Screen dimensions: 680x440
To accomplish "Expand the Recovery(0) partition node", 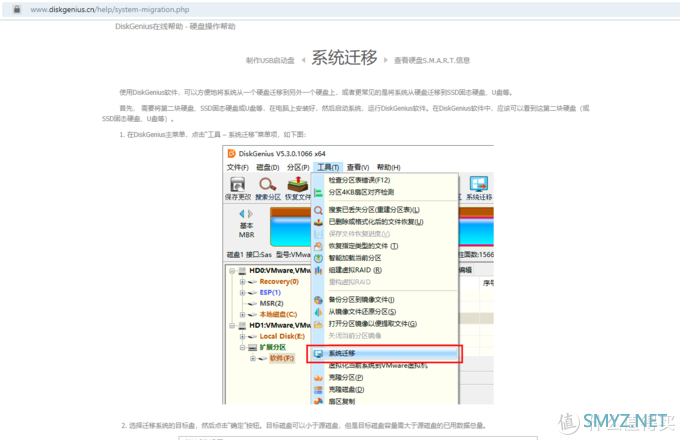I will coord(242,282).
